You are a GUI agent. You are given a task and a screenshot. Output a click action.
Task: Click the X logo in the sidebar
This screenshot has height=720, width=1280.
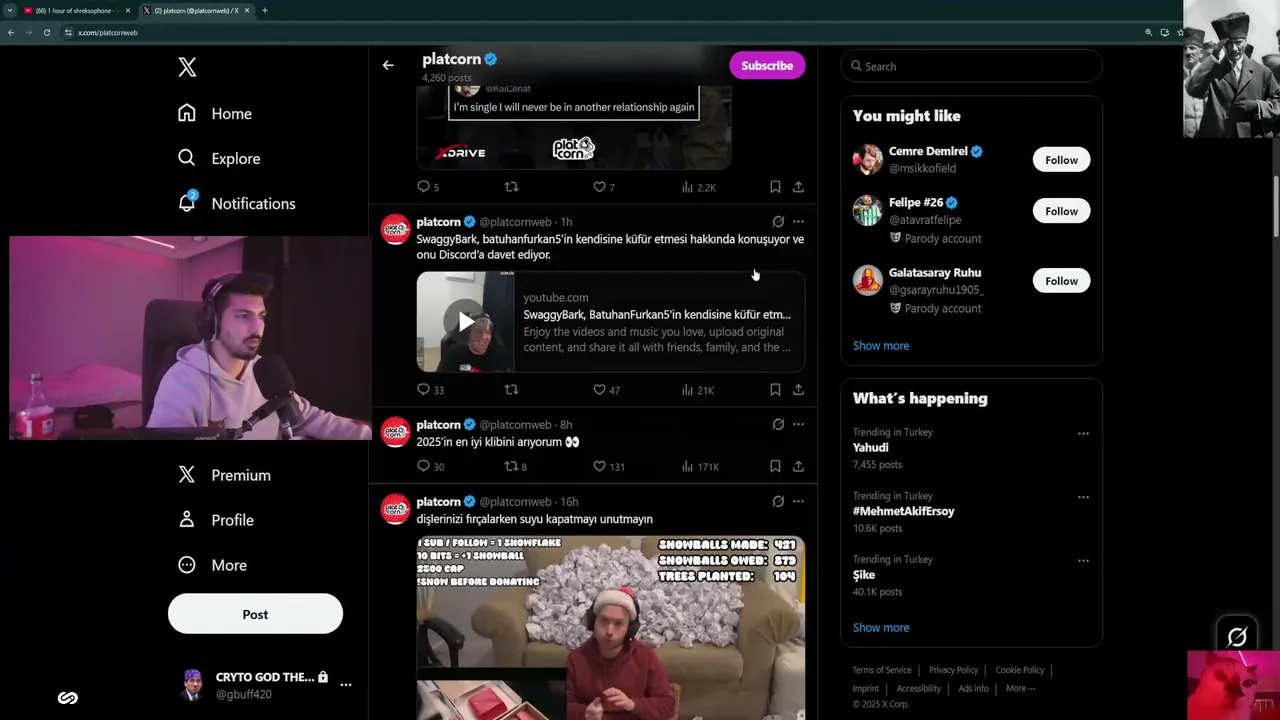click(x=187, y=67)
